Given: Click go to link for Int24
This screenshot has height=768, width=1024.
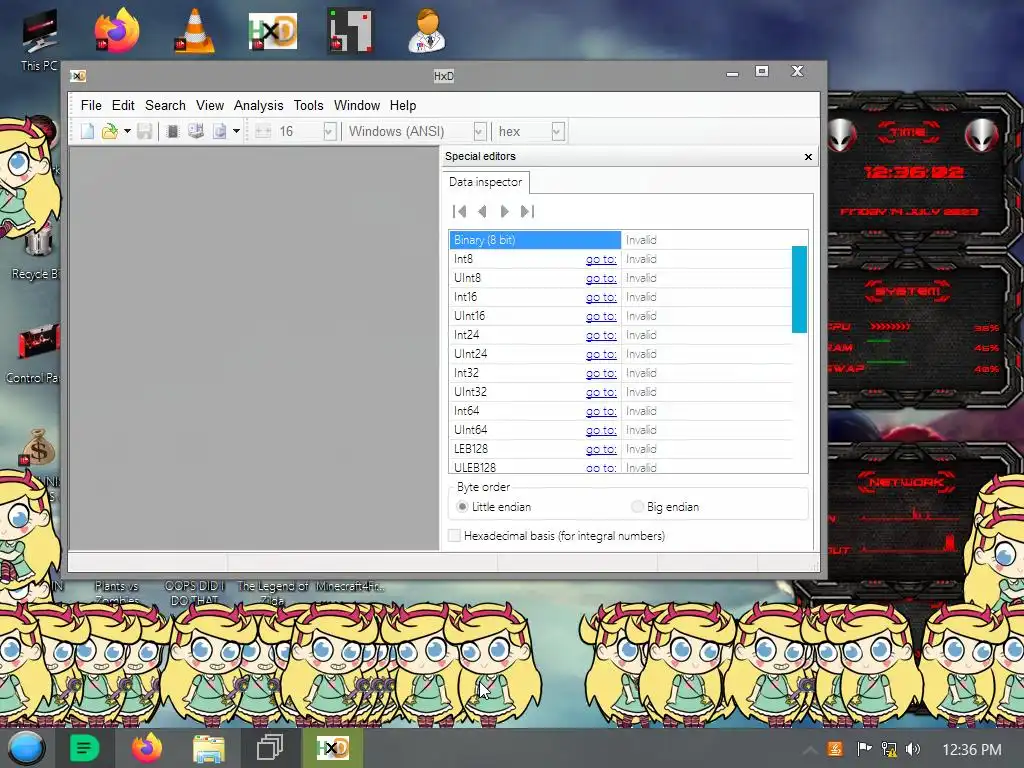Looking at the screenshot, I should [601, 335].
